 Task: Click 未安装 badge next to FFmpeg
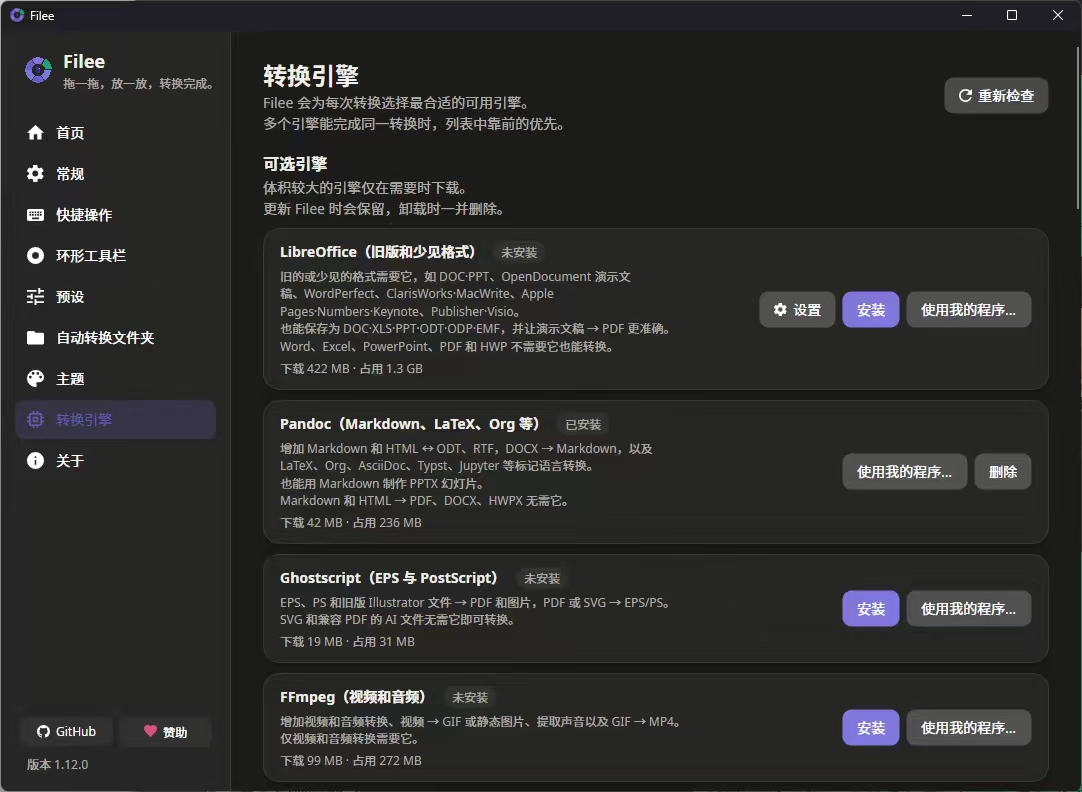[x=470, y=697]
